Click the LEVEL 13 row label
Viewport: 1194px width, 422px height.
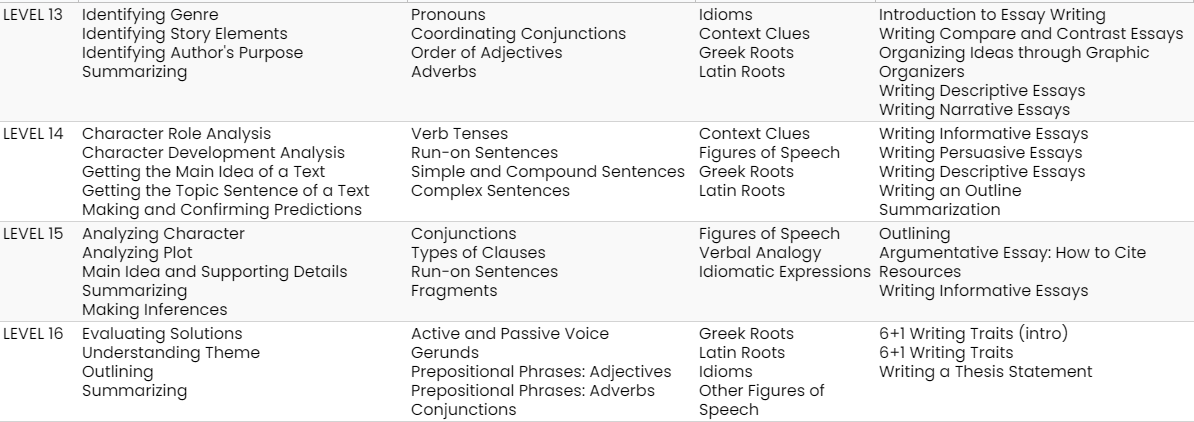click(x=33, y=15)
